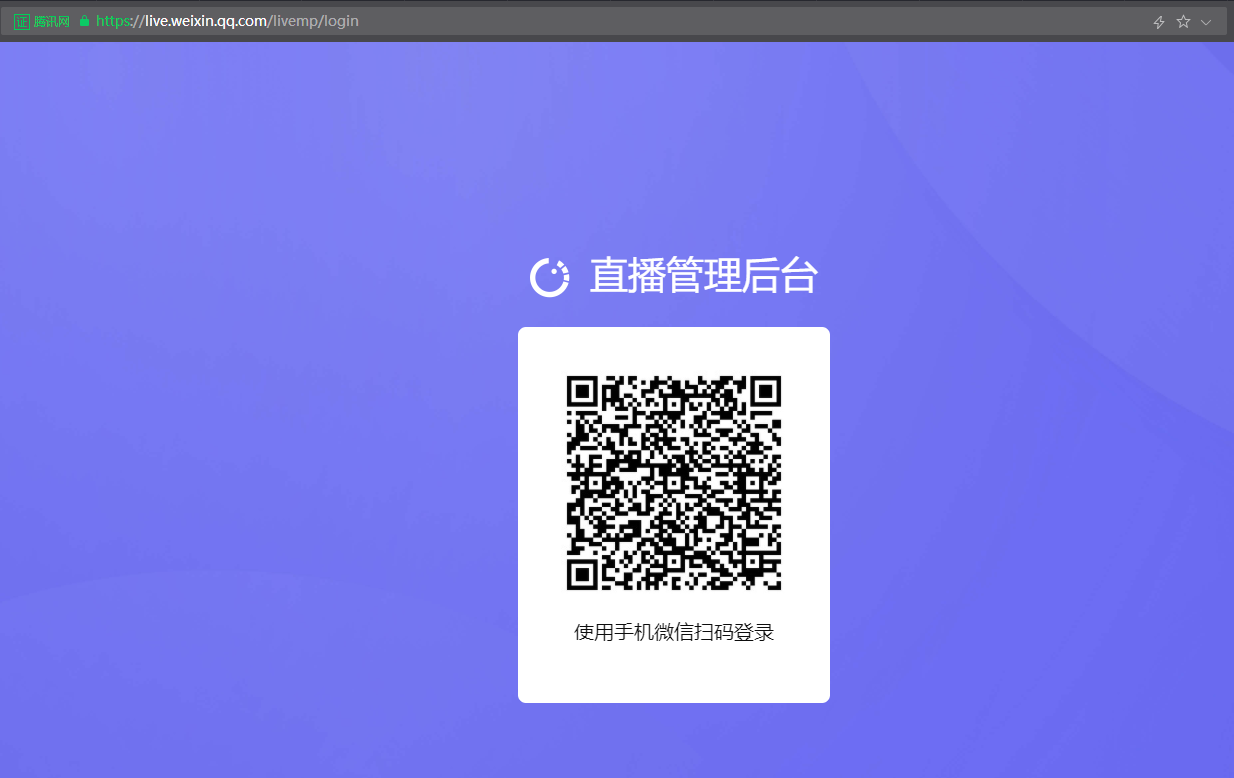This screenshot has height=778, width=1234.
Task: Click the green HTTPS padlock icon
Action: coord(84,21)
